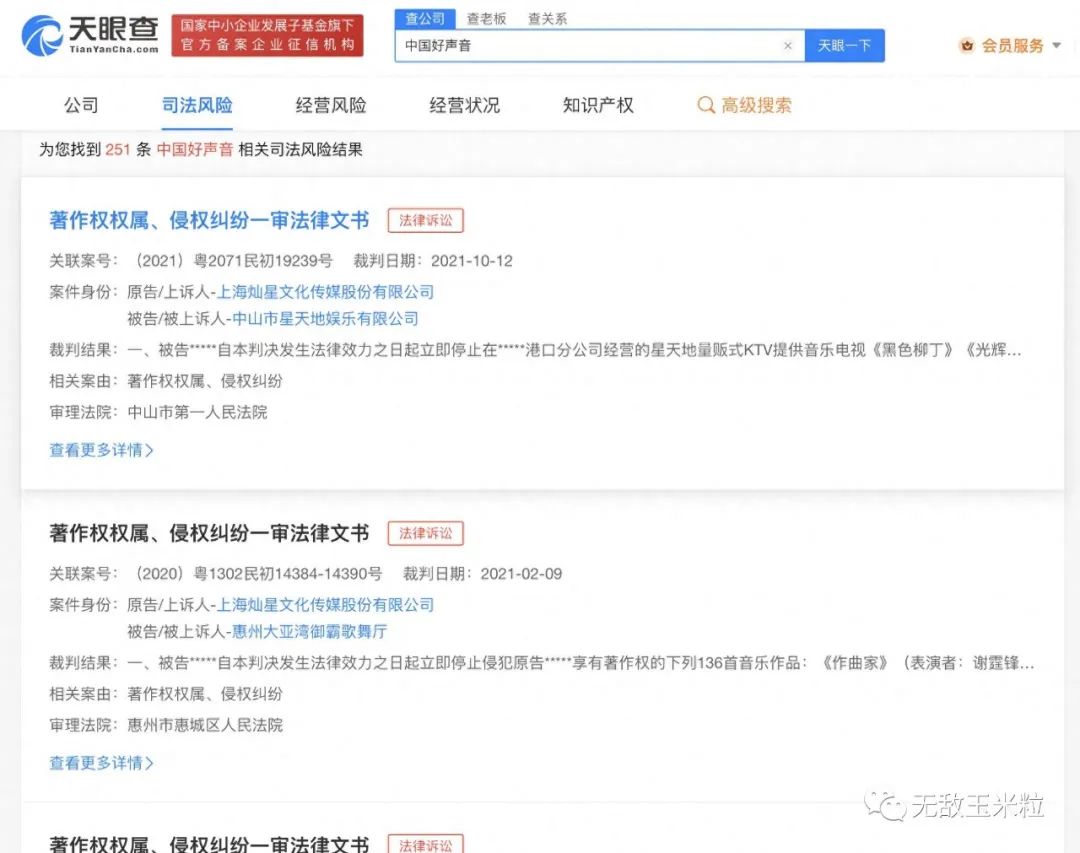Open the plaintiff link in the 惠州 case
Image resolution: width=1080 pixels, height=853 pixels.
[325, 605]
